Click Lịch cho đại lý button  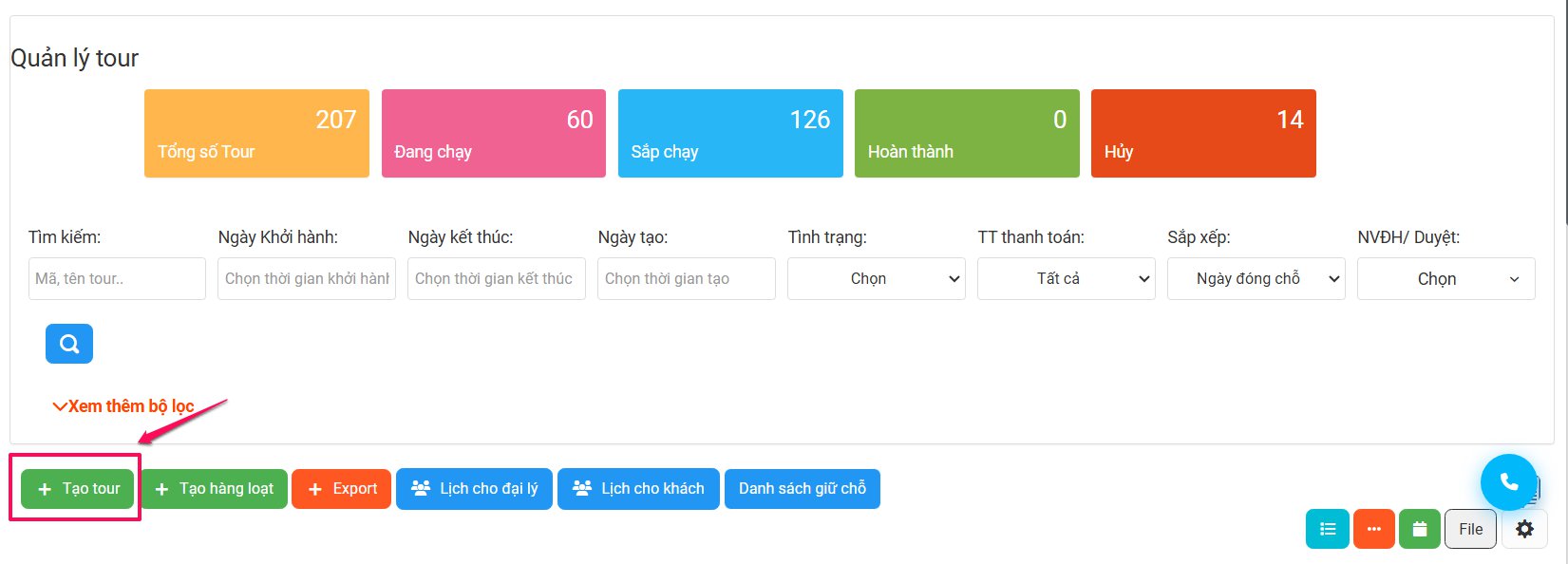tap(474, 489)
